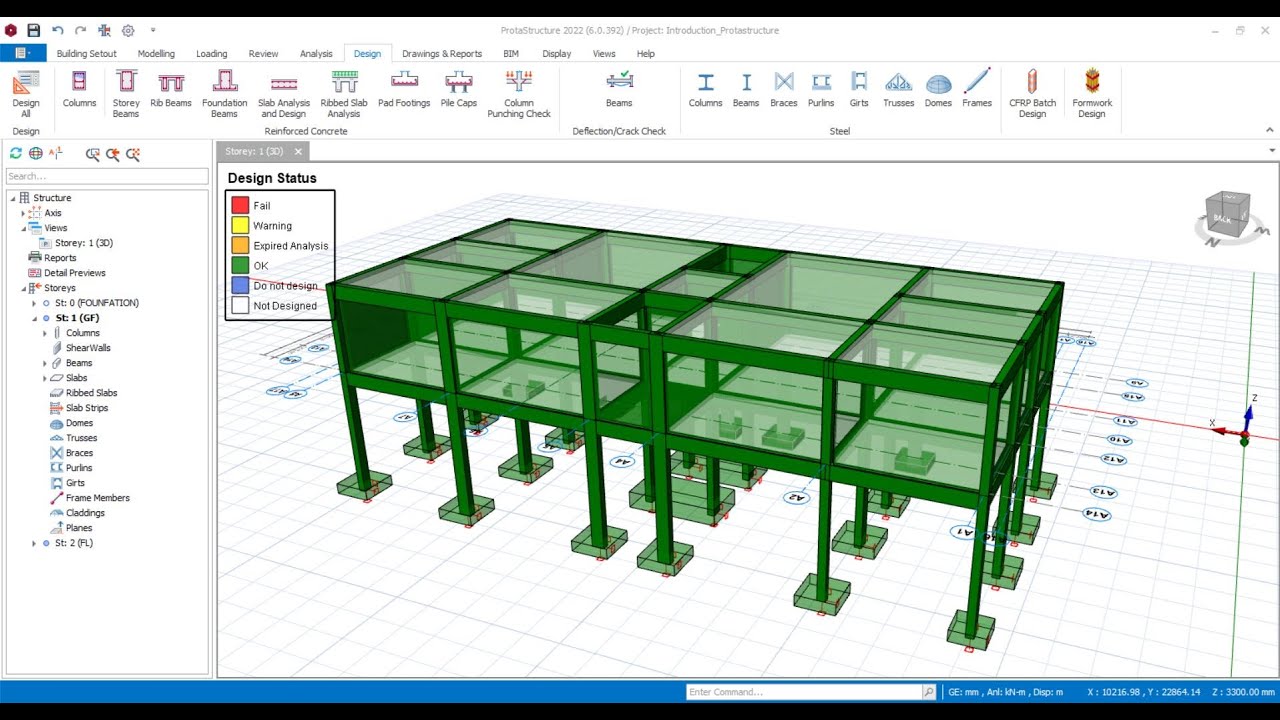This screenshot has height=720, width=1280.
Task: Click the Enter Command input box
Action: (x=804, y=692)
